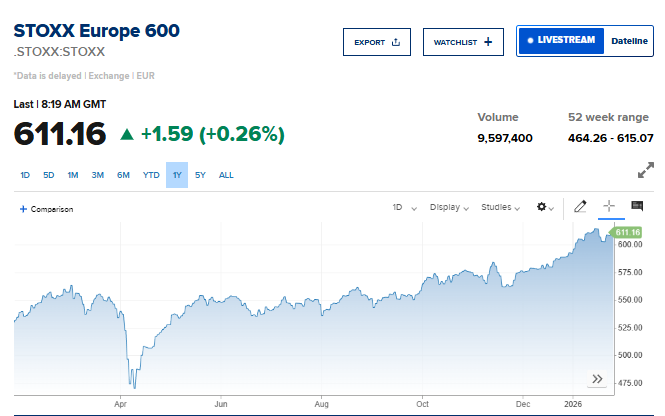
Task: Choose the 1M time range
Action: [73, 175]
